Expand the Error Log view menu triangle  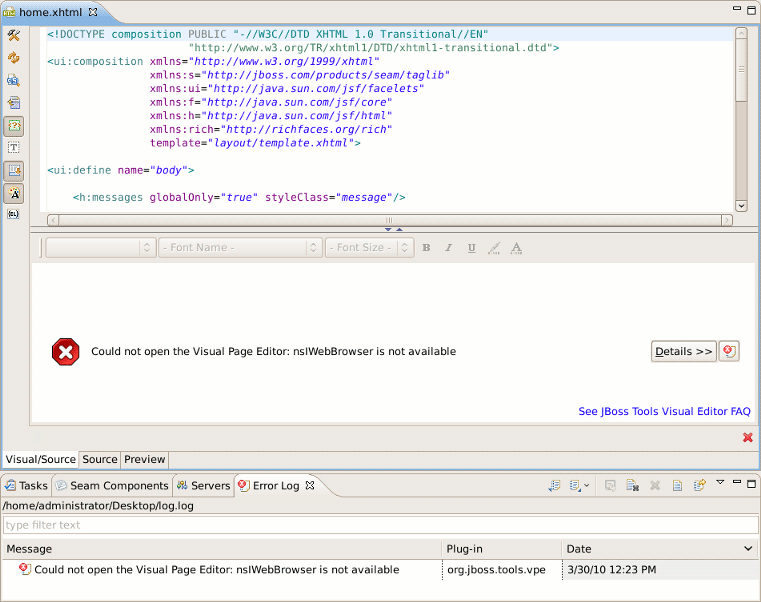pyautogui.click(x=720, y=483)
